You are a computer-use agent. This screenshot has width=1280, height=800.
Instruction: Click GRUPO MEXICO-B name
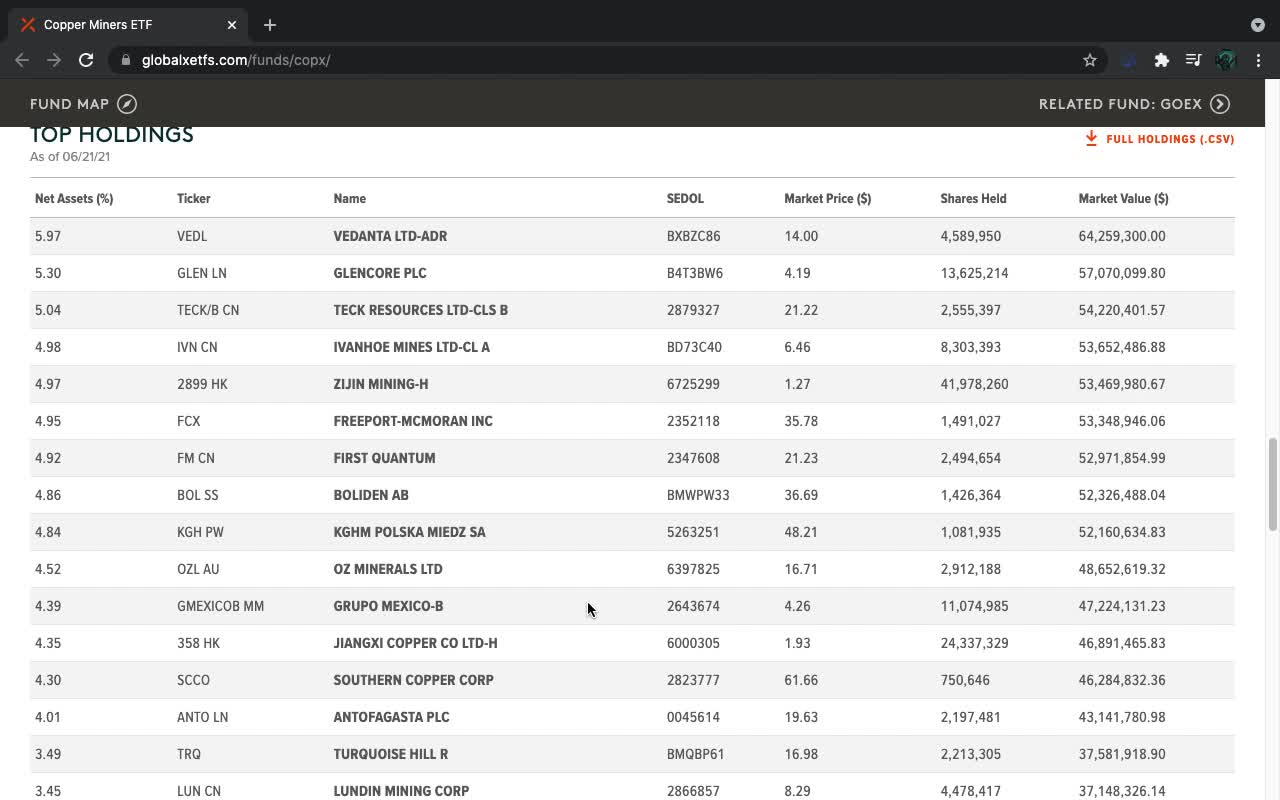[x=388, y=606]
